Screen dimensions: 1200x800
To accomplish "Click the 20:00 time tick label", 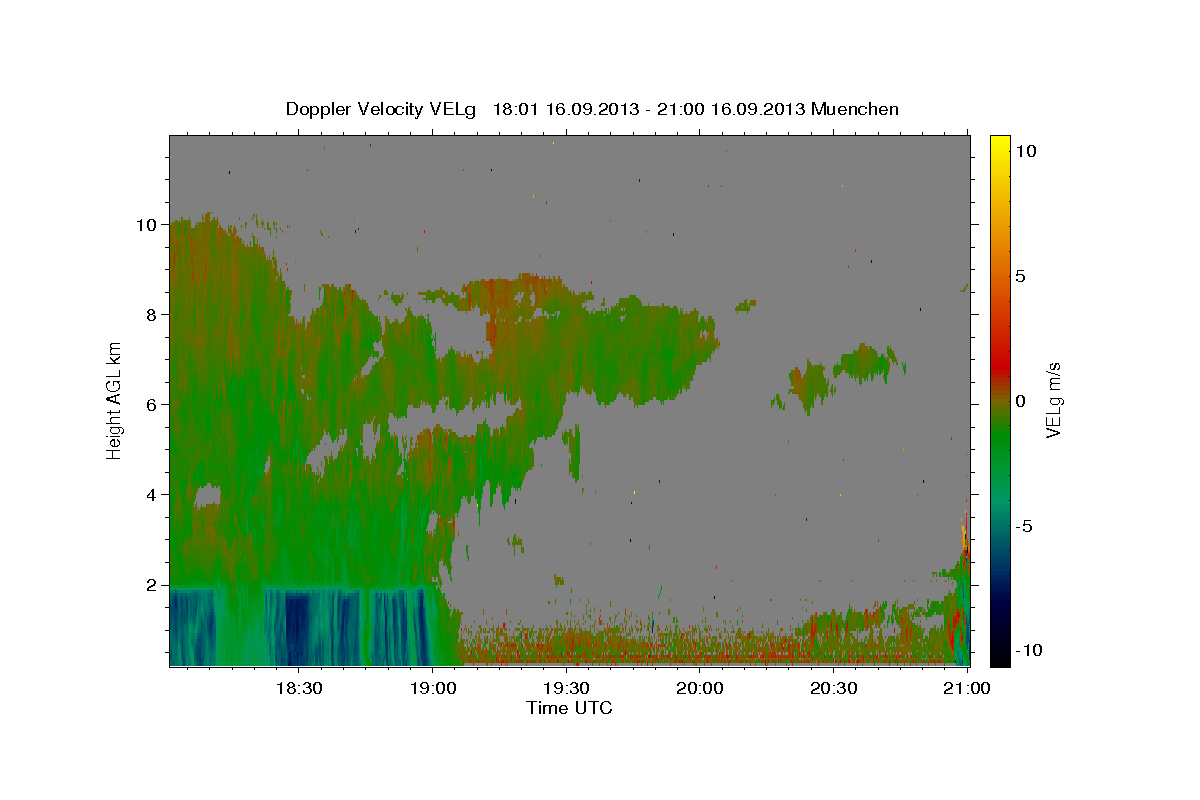I will [700, 688].
